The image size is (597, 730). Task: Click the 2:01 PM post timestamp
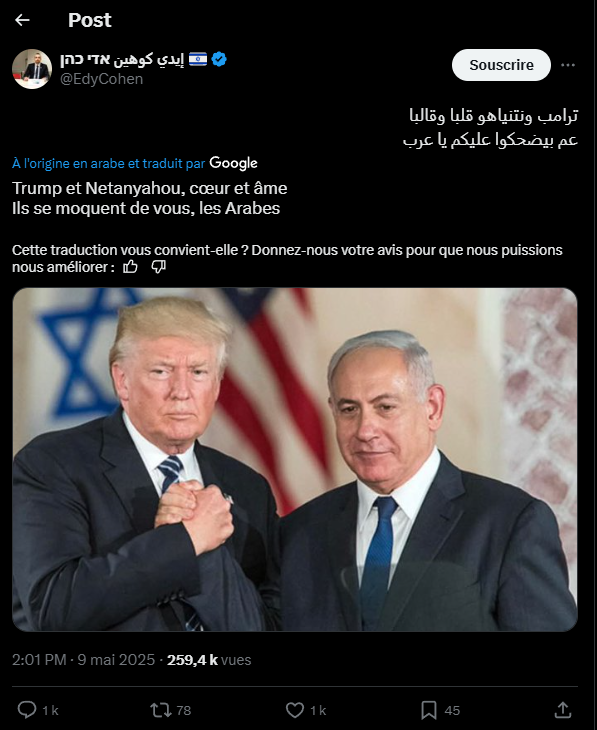(x=39, y=660)
